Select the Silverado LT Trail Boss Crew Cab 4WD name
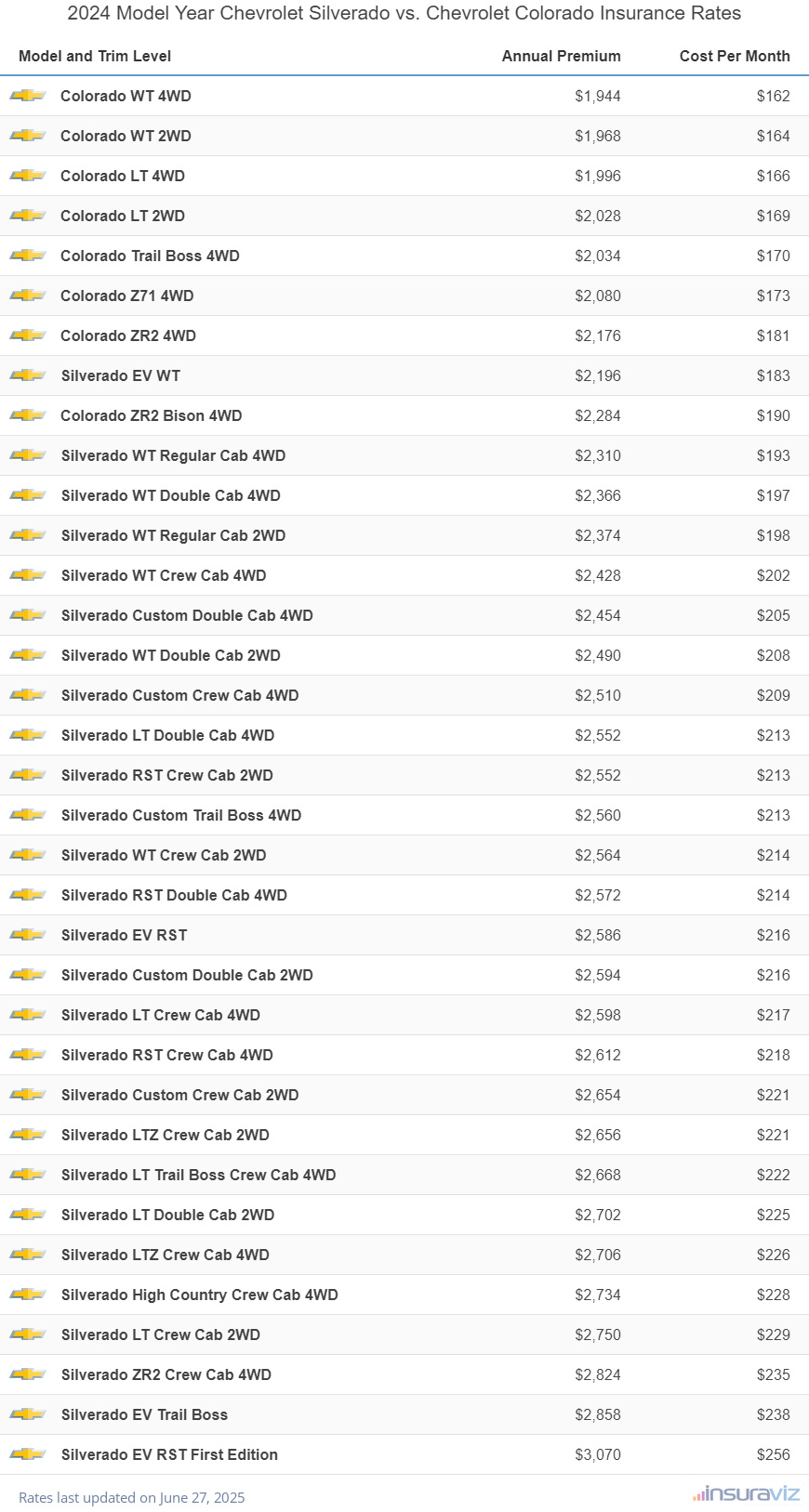 [x=199, y=1175]
